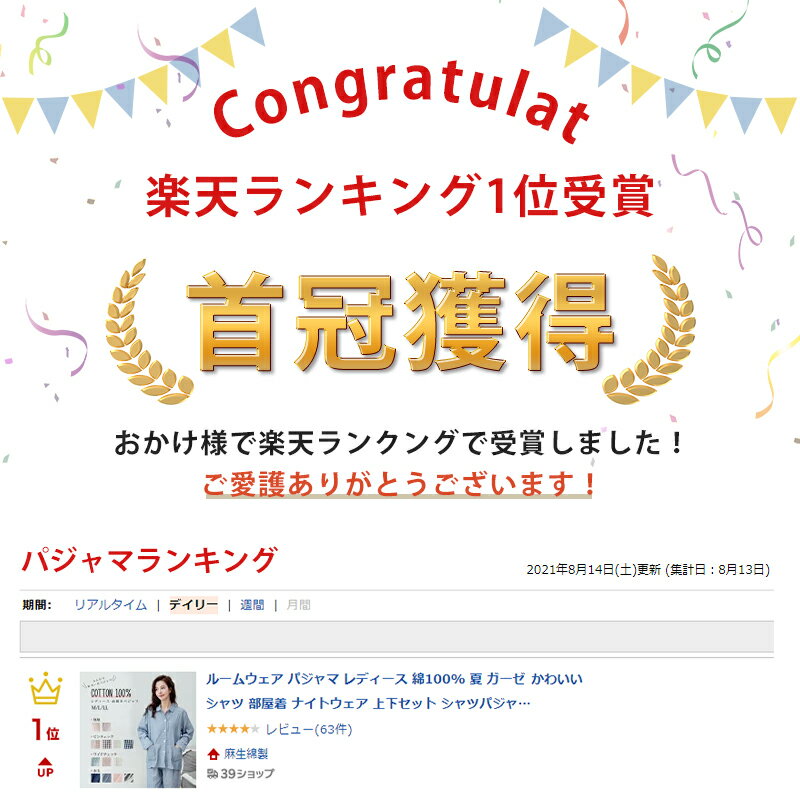This screenshot has width=800, height=800.
Task: Visit the 麻生綿製 shop link
Action: (246, 754)
